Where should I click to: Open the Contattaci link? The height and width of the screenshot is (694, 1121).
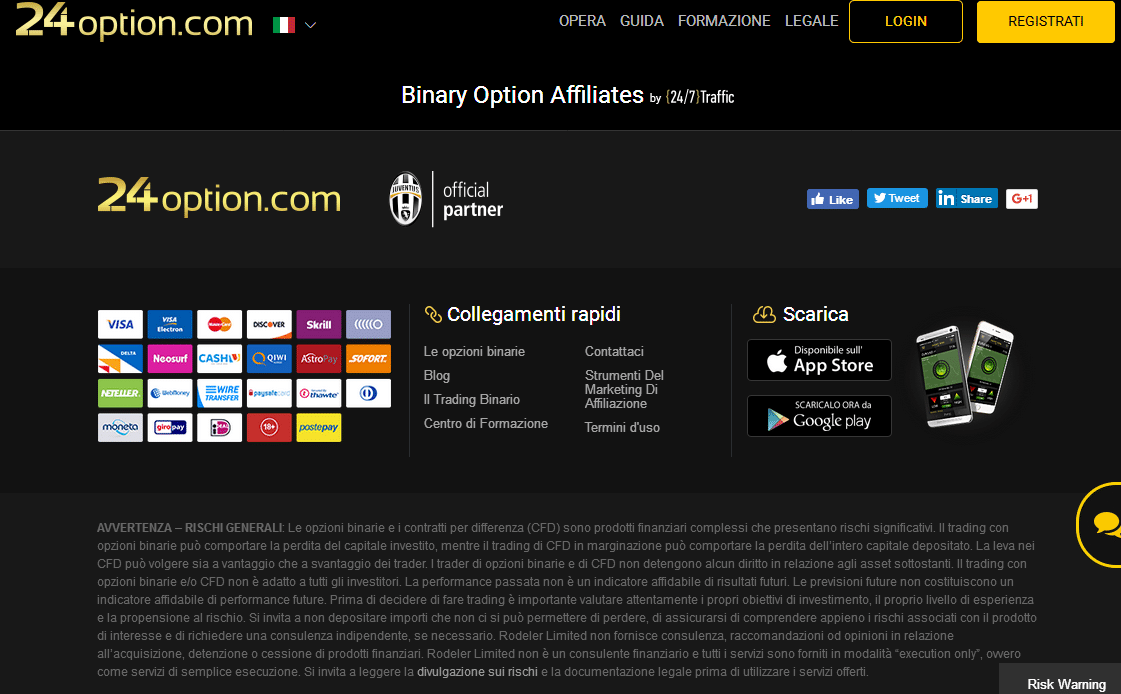[614, 352]
